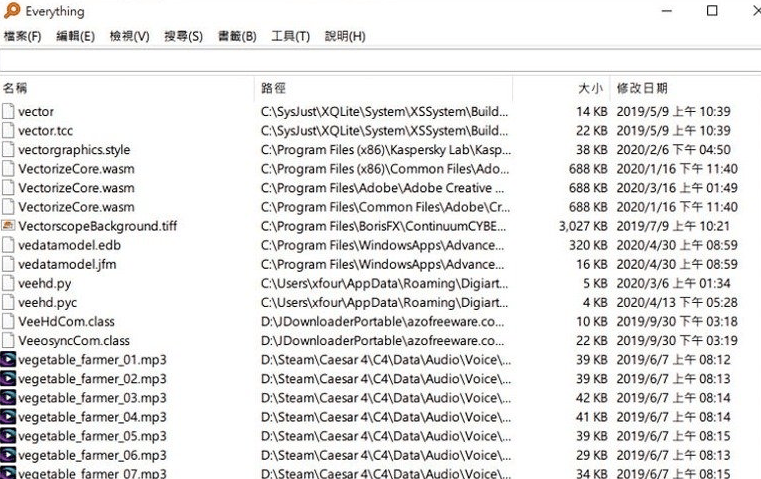Click date 2020/3/6 上午 01:34

click(673, 283)
